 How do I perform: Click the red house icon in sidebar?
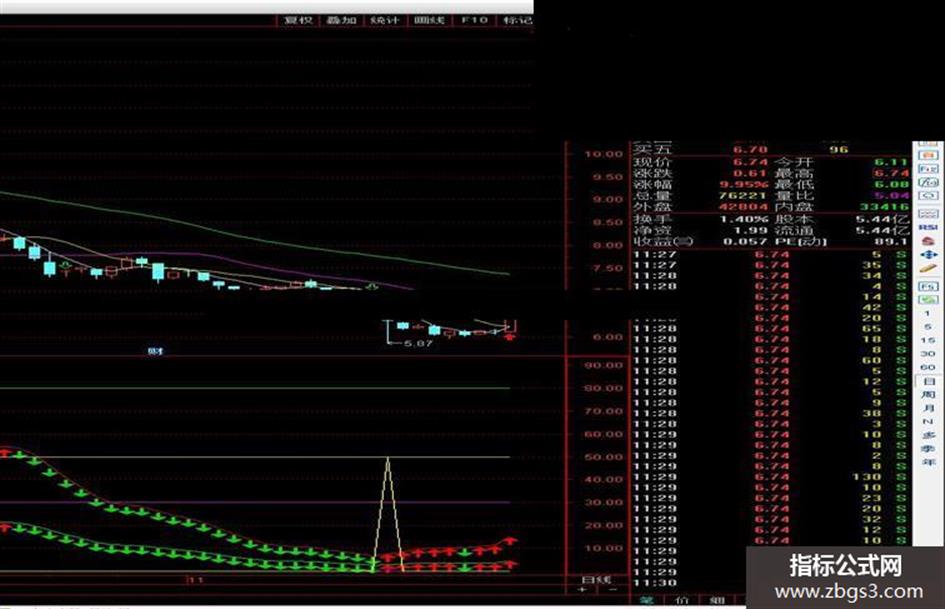928,241
